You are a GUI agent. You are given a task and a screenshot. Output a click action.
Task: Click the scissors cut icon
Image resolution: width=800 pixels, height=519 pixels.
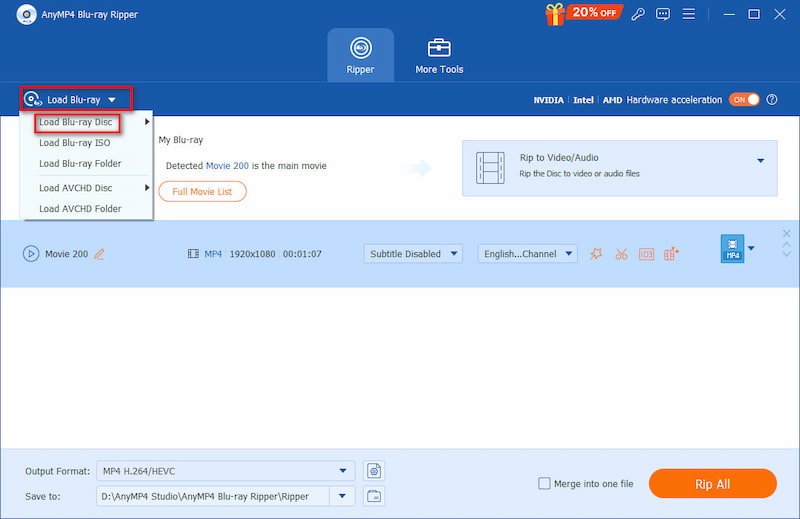(x=621, y=254)
